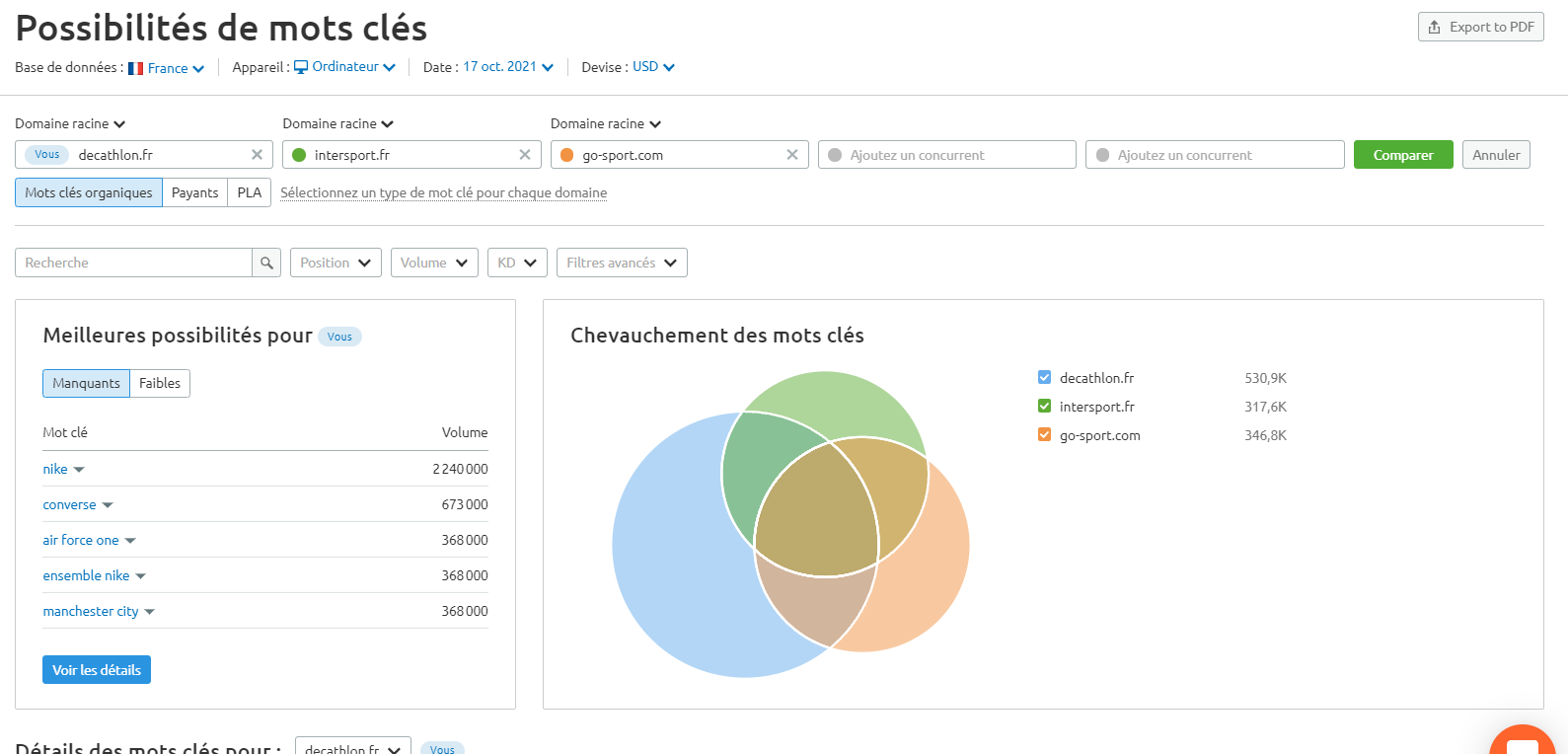1568x754 pixels.
Task: Click first Ajoutez un concurrent field
Action: 947,155
